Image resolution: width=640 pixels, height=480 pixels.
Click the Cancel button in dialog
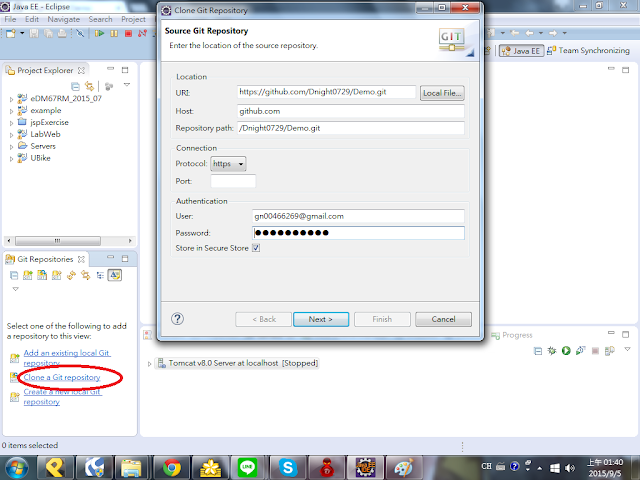click(443, 319)
